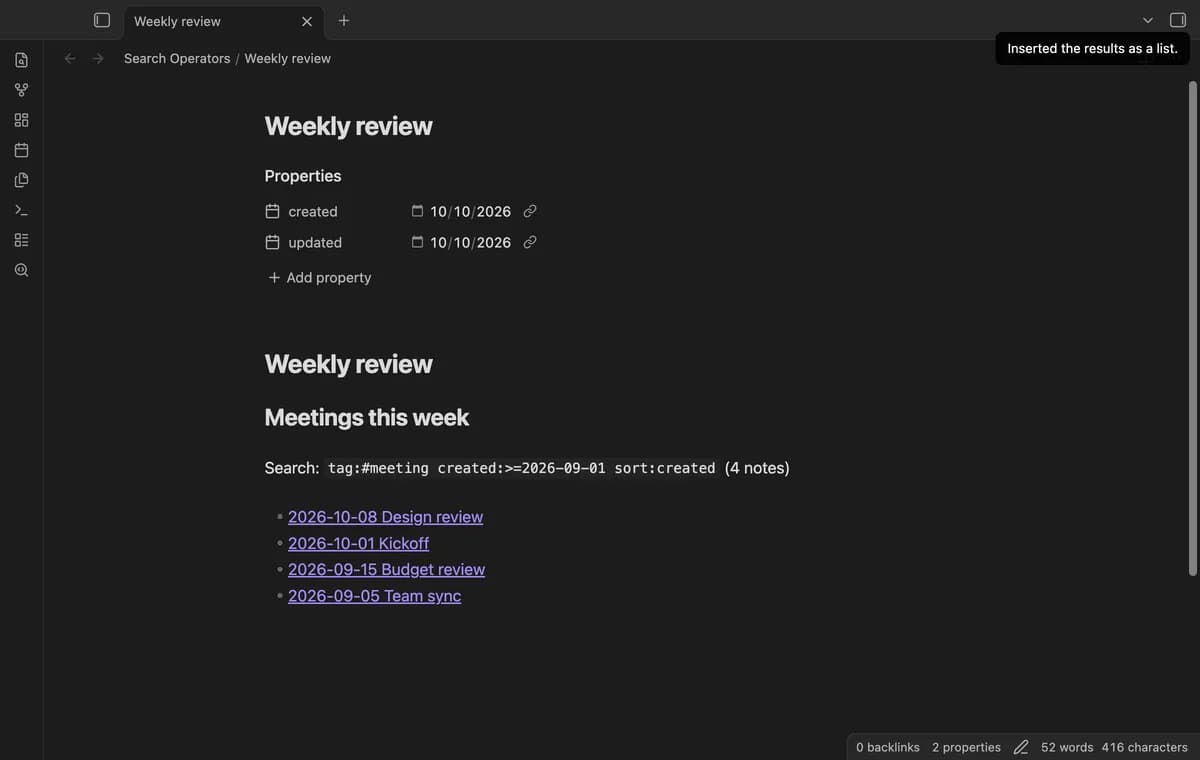Click the magnifier search icon in the ribbon
The width and height of the screenshot is (1200, 760).
click(21, 270)
